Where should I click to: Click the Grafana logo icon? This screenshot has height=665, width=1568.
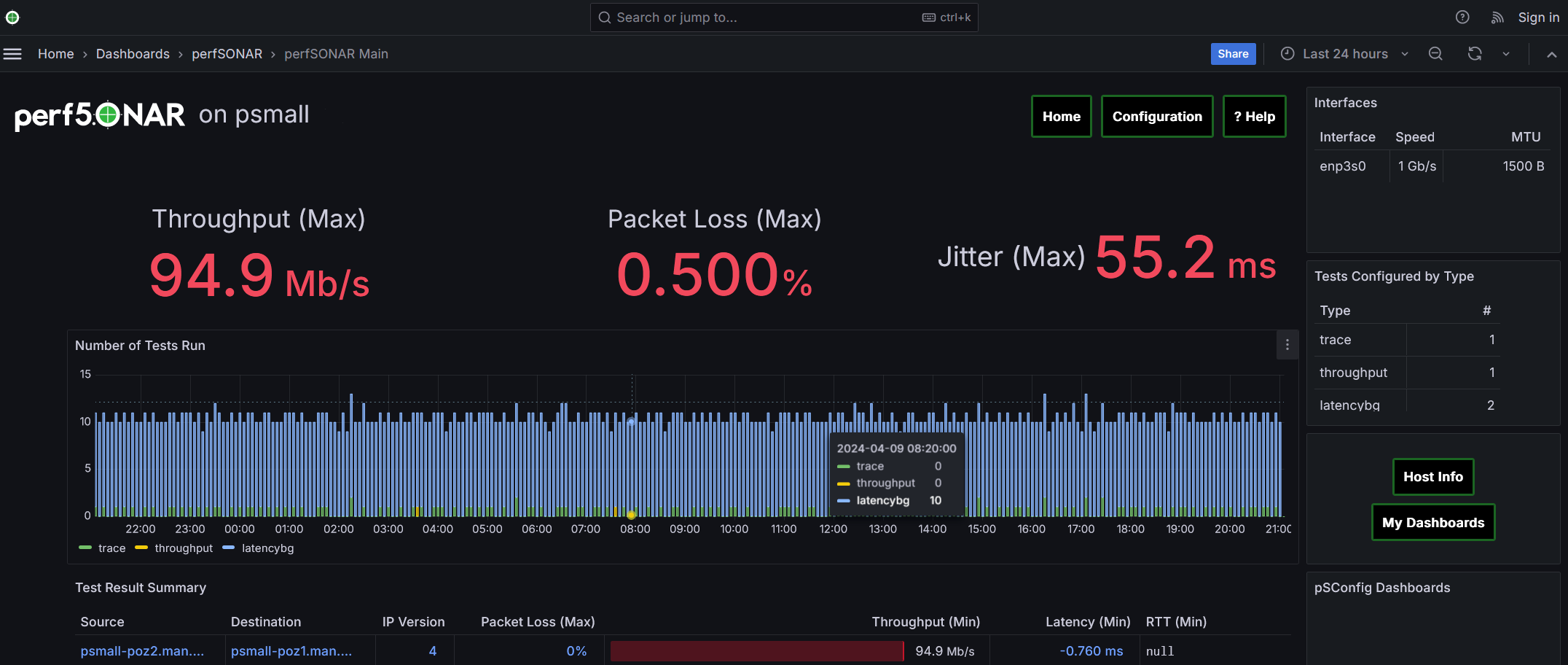(12, 17)
